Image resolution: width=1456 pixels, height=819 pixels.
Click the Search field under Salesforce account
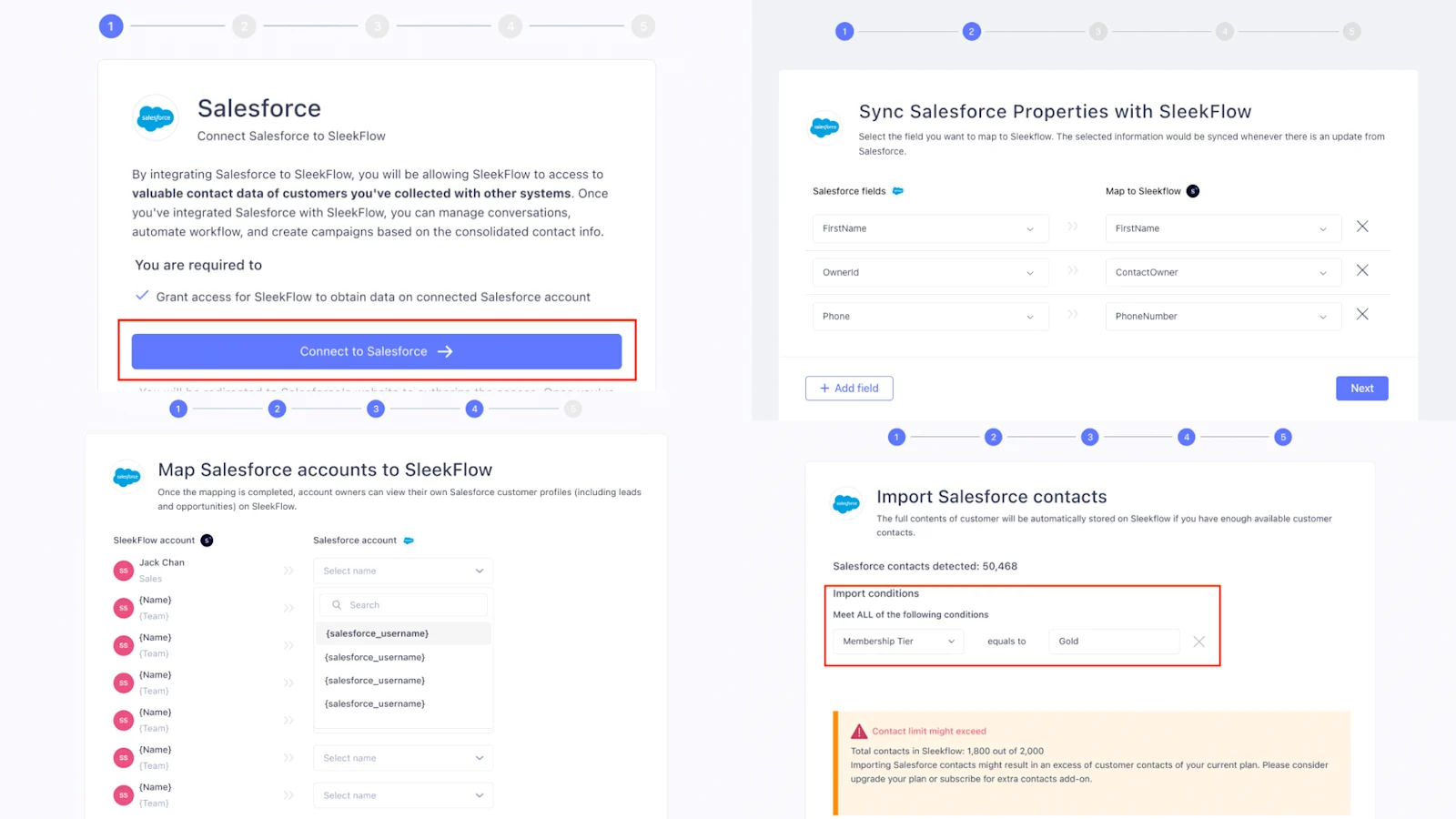pos(402,603)
